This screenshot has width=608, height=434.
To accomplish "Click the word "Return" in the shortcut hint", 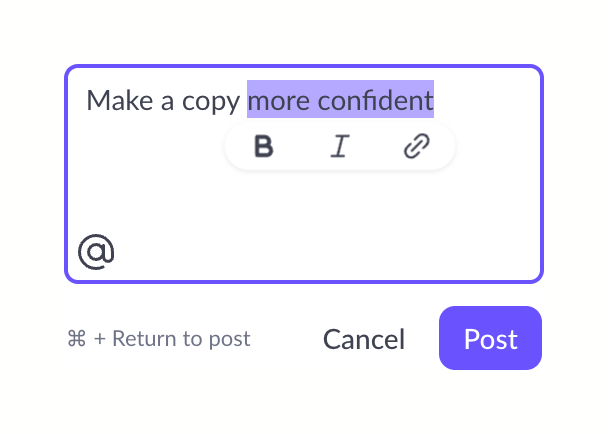I will [147, 339].
